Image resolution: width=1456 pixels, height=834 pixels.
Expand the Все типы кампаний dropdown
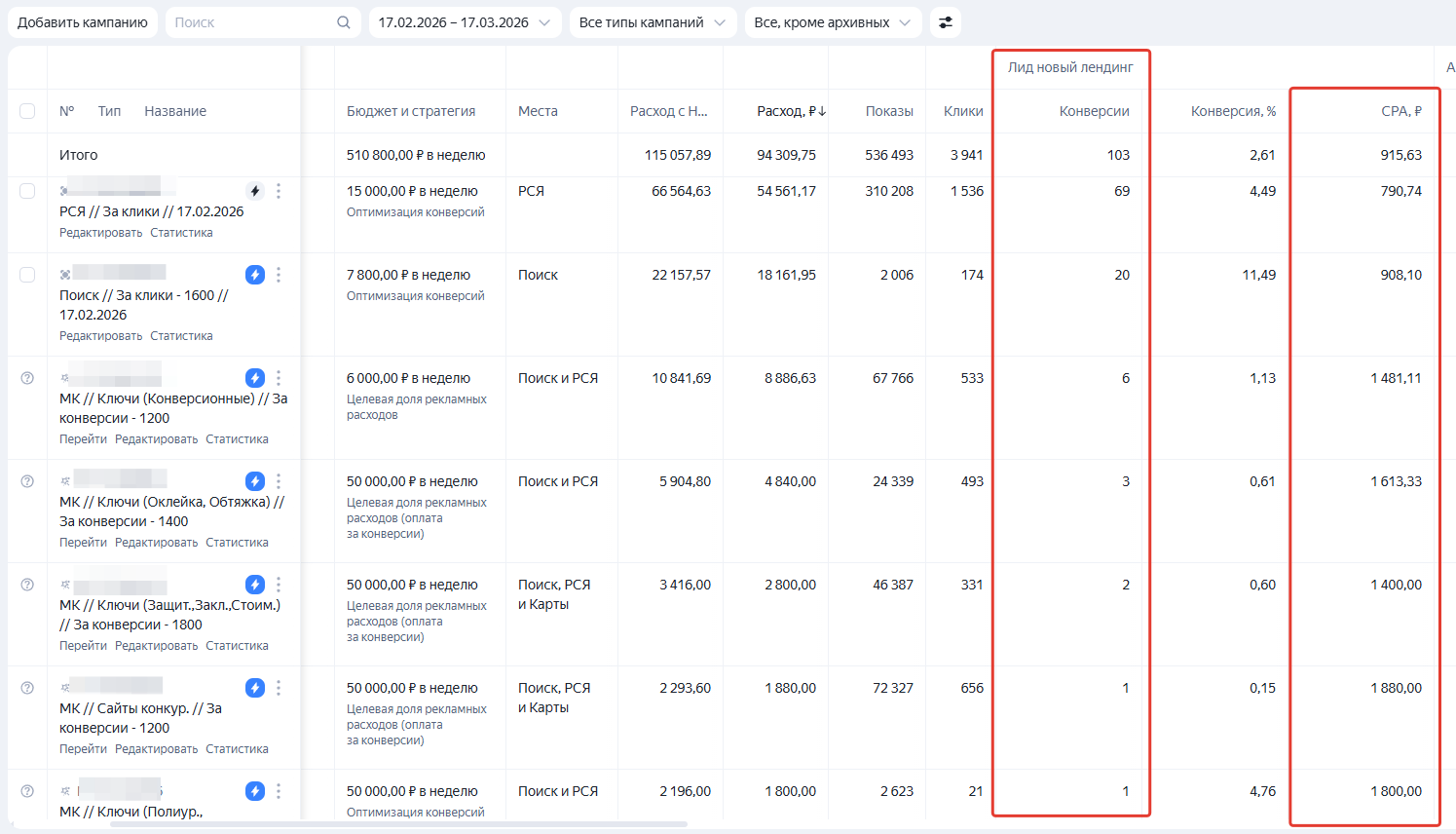click(652, 22)
